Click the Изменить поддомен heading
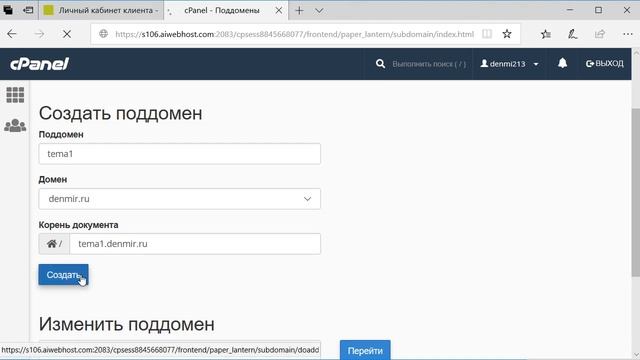 (127, 324)
